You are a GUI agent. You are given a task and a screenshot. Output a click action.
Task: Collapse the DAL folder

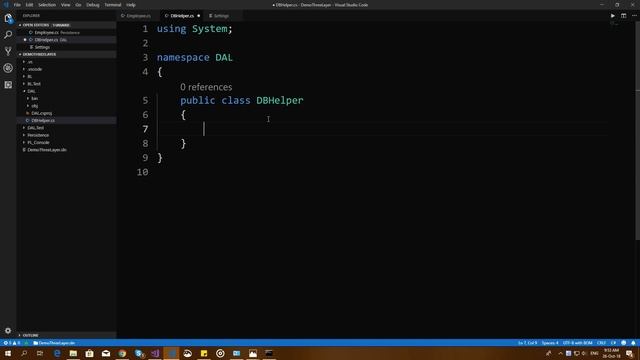pos(31,91)
